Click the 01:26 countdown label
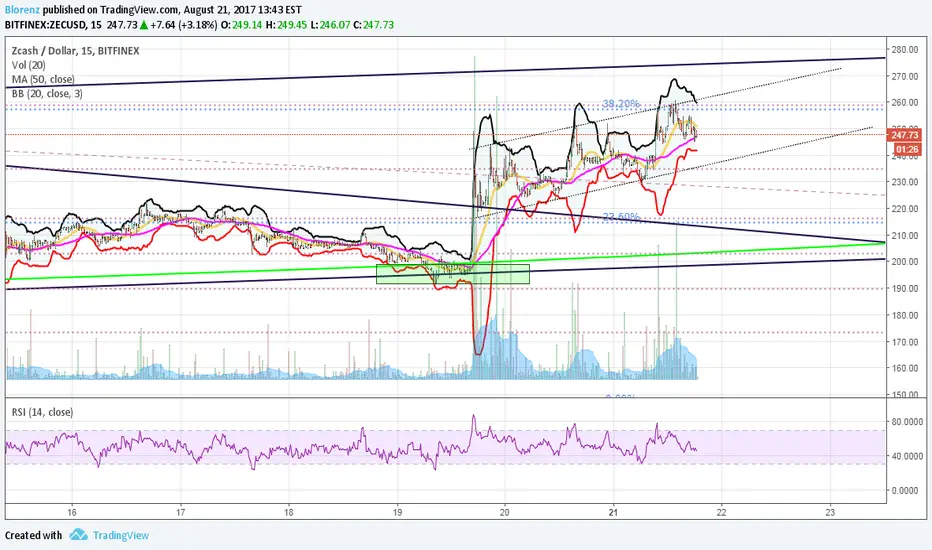This screenshot has width=932, height=550. (907, 149)
